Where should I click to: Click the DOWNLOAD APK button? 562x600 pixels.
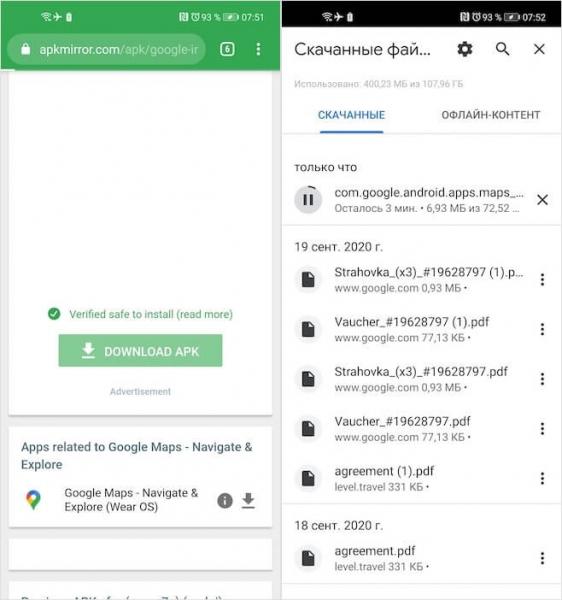(140, 351)
